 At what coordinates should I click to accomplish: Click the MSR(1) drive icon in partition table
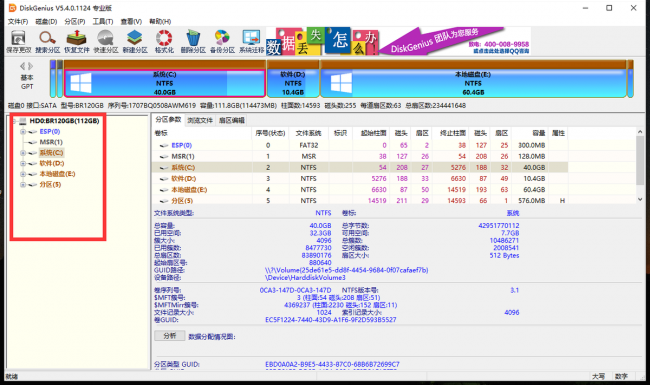pyautogui.click(x=164, y=157)
